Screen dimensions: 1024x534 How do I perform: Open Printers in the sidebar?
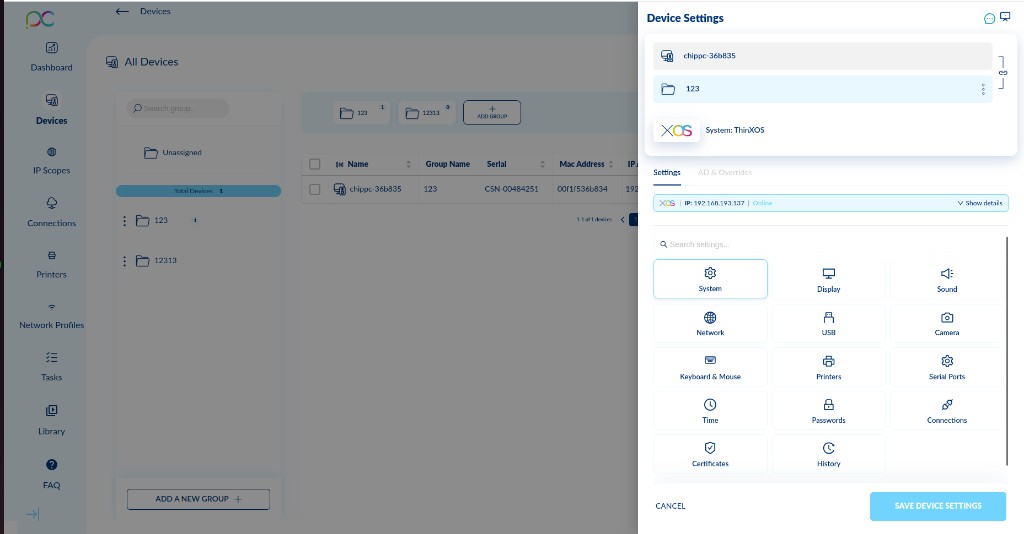pos(52,264)
